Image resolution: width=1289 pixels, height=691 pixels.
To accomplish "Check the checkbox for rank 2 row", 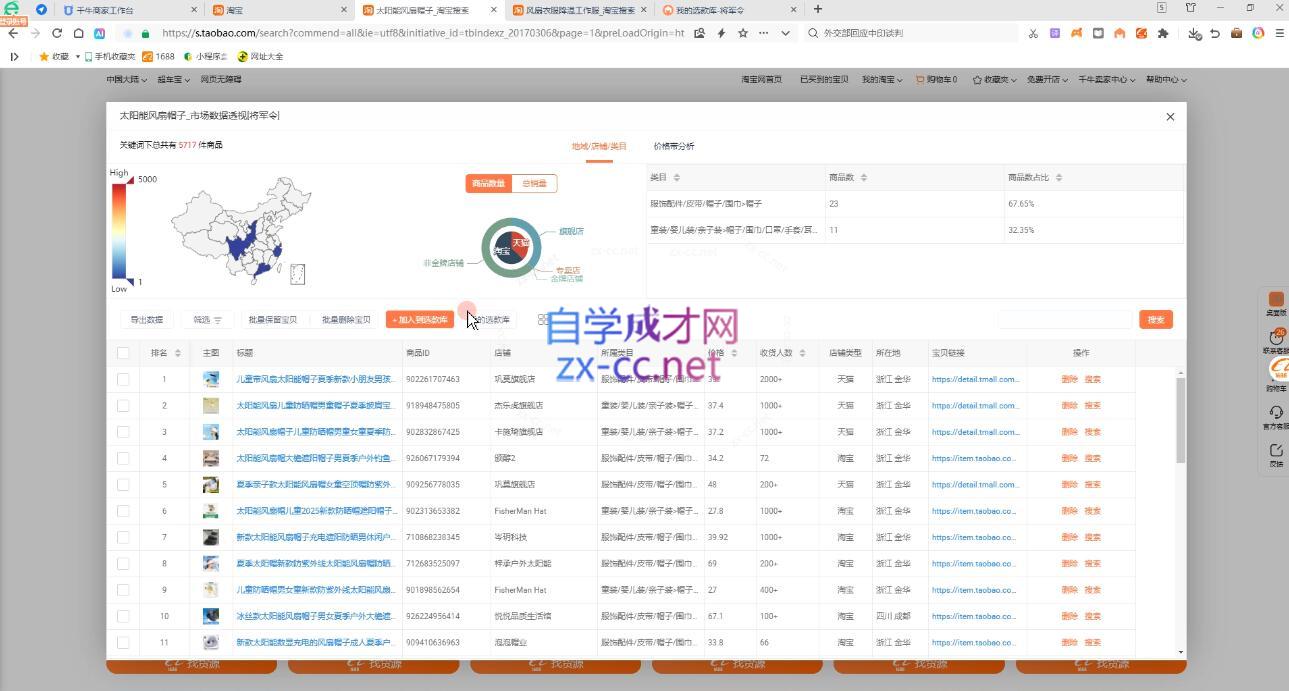I will [x=123, y=406].
